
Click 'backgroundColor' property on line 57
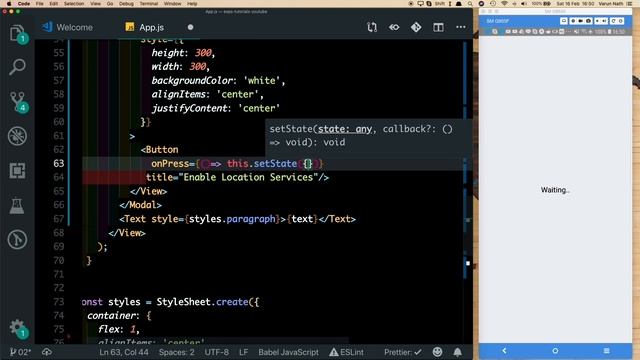[192, 80]
